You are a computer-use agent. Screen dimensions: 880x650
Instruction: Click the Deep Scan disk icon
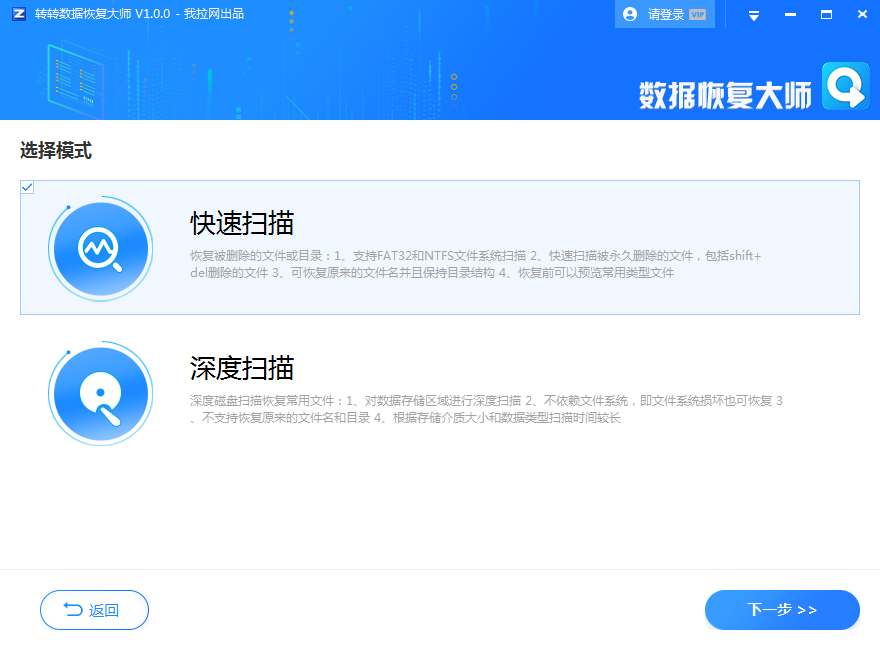tap(101, 393)
